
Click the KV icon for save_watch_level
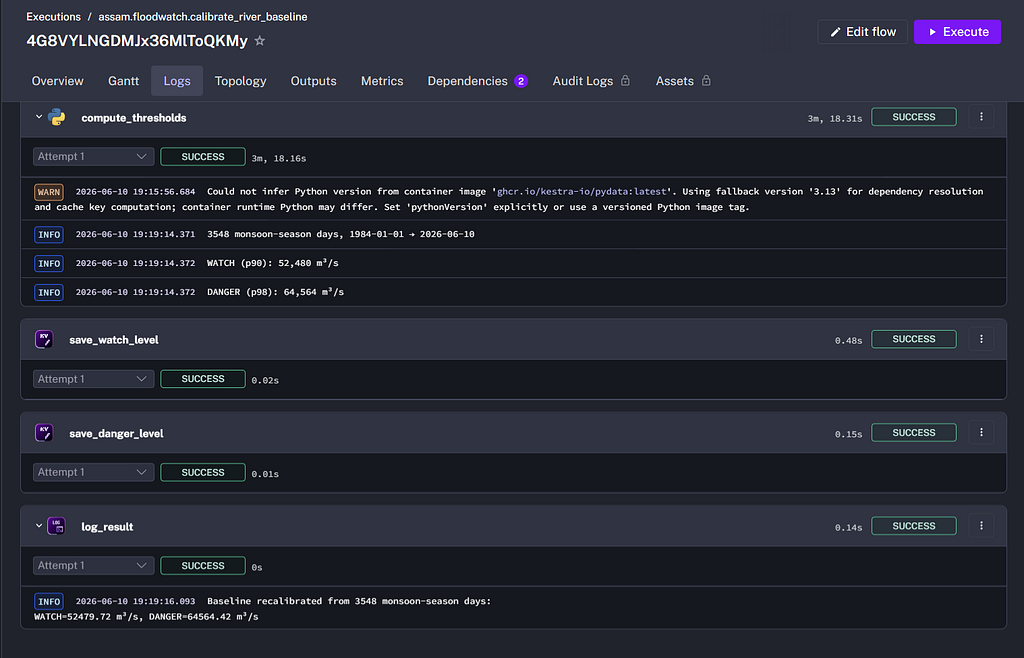click(x=44, y=339)
